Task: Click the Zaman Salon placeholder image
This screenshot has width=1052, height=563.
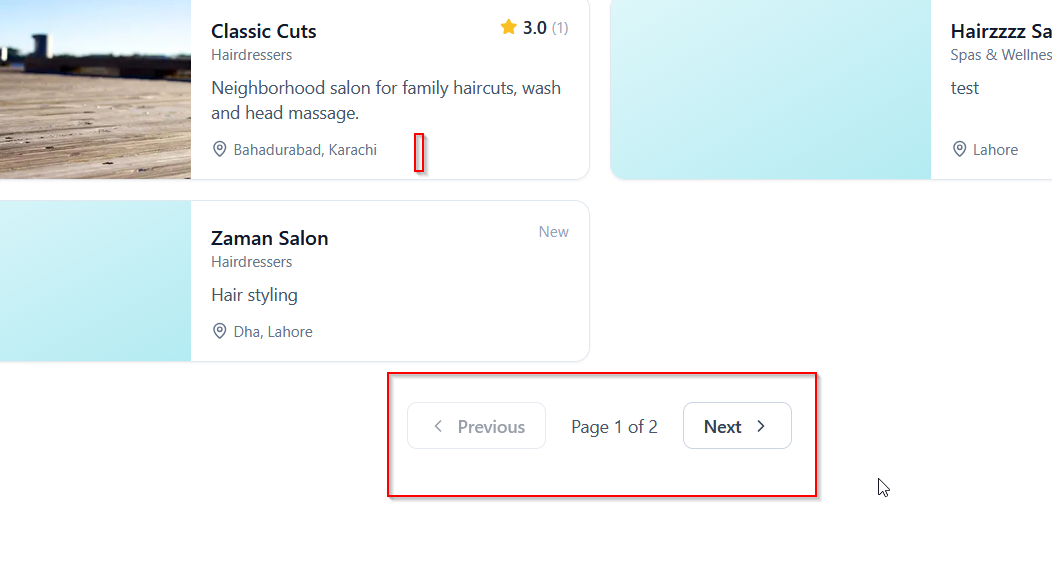Action: pos(95,281)
